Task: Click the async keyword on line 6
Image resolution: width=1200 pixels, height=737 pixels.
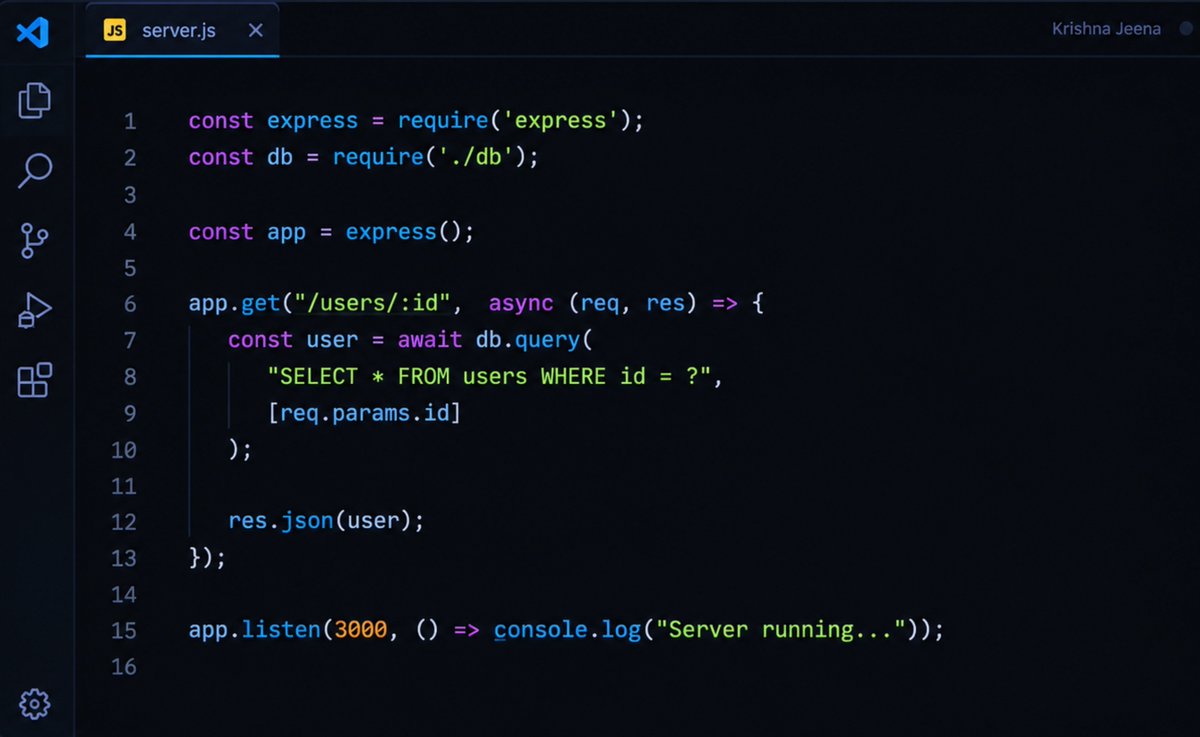Action: [x=521, y=303]
